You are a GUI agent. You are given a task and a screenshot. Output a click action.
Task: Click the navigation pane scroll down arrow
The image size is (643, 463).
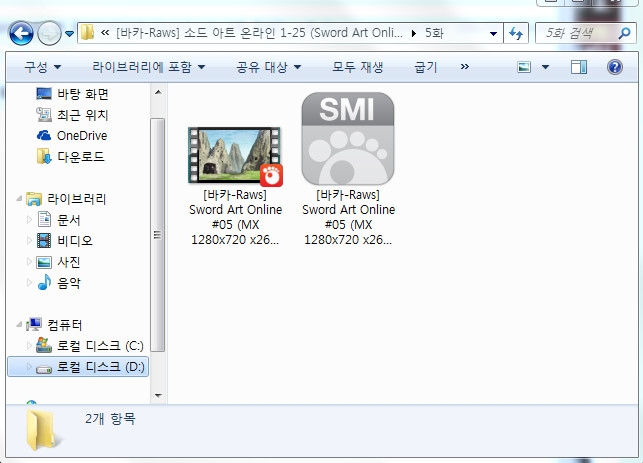(158, 396)
